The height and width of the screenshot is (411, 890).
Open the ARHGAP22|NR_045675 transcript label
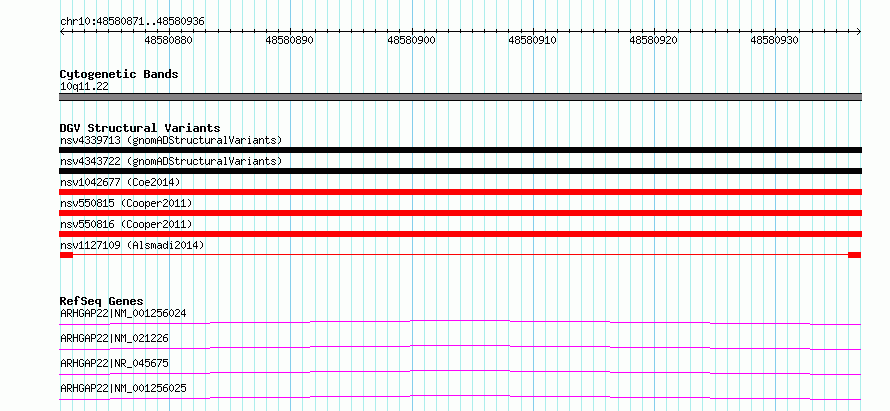(114, 363)
